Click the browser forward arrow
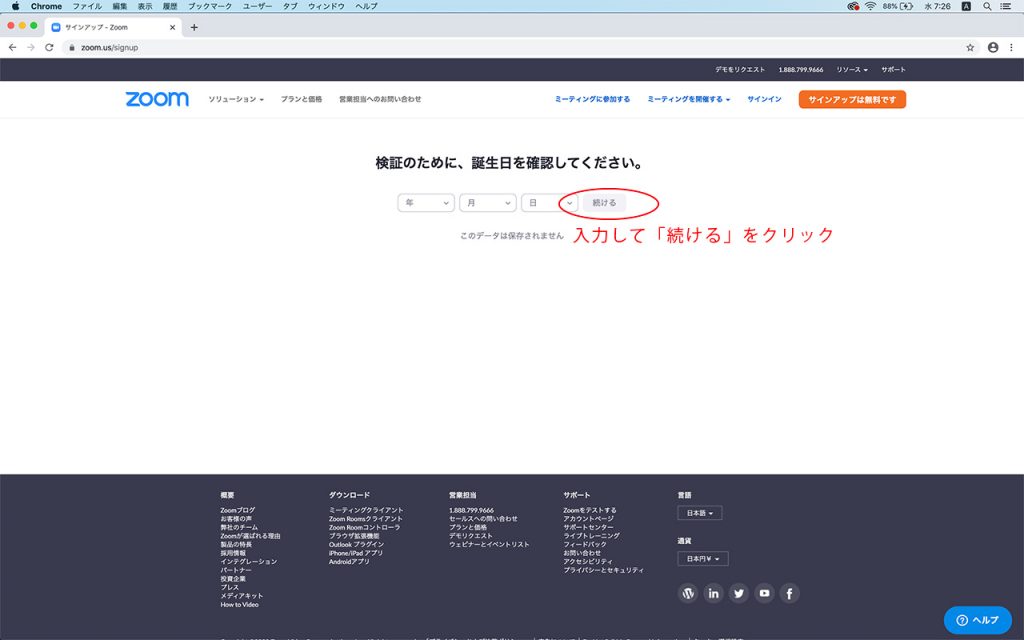Screen dimensions: 1024x640 point(31,48)
